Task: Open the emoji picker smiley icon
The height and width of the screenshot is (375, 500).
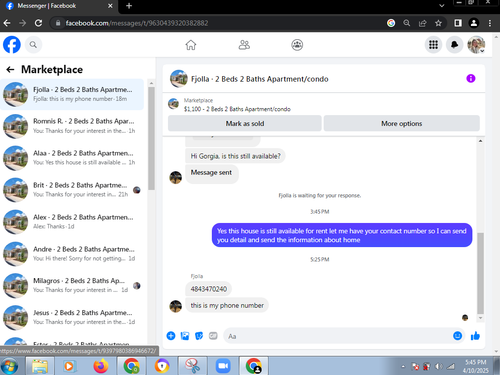Action: pos(457,336)
